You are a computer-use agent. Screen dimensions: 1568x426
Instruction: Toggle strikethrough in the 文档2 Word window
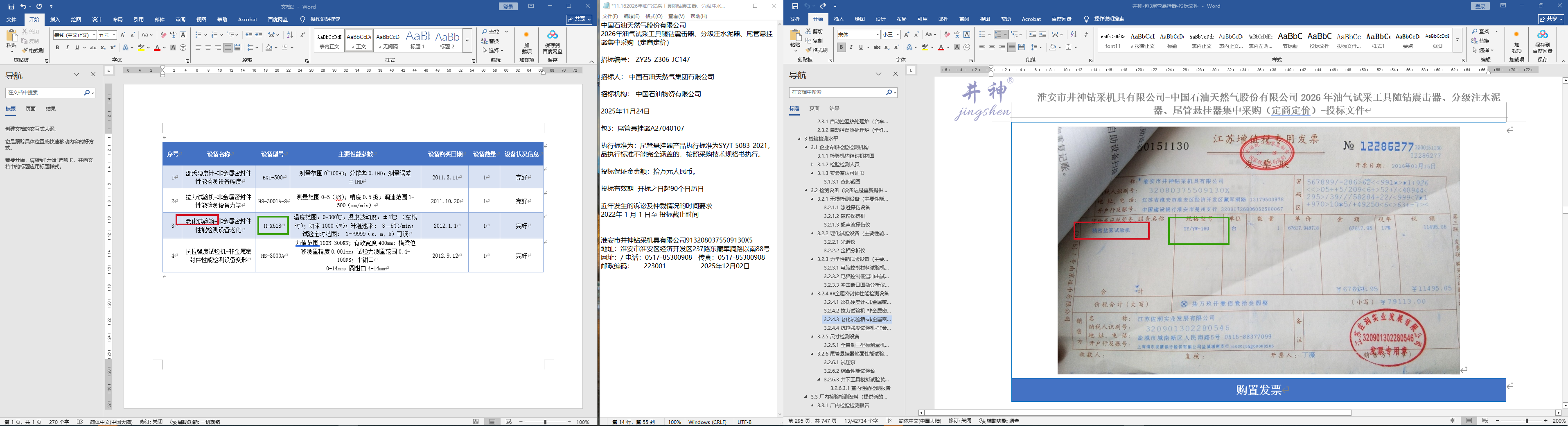click(x=93, y=48)
